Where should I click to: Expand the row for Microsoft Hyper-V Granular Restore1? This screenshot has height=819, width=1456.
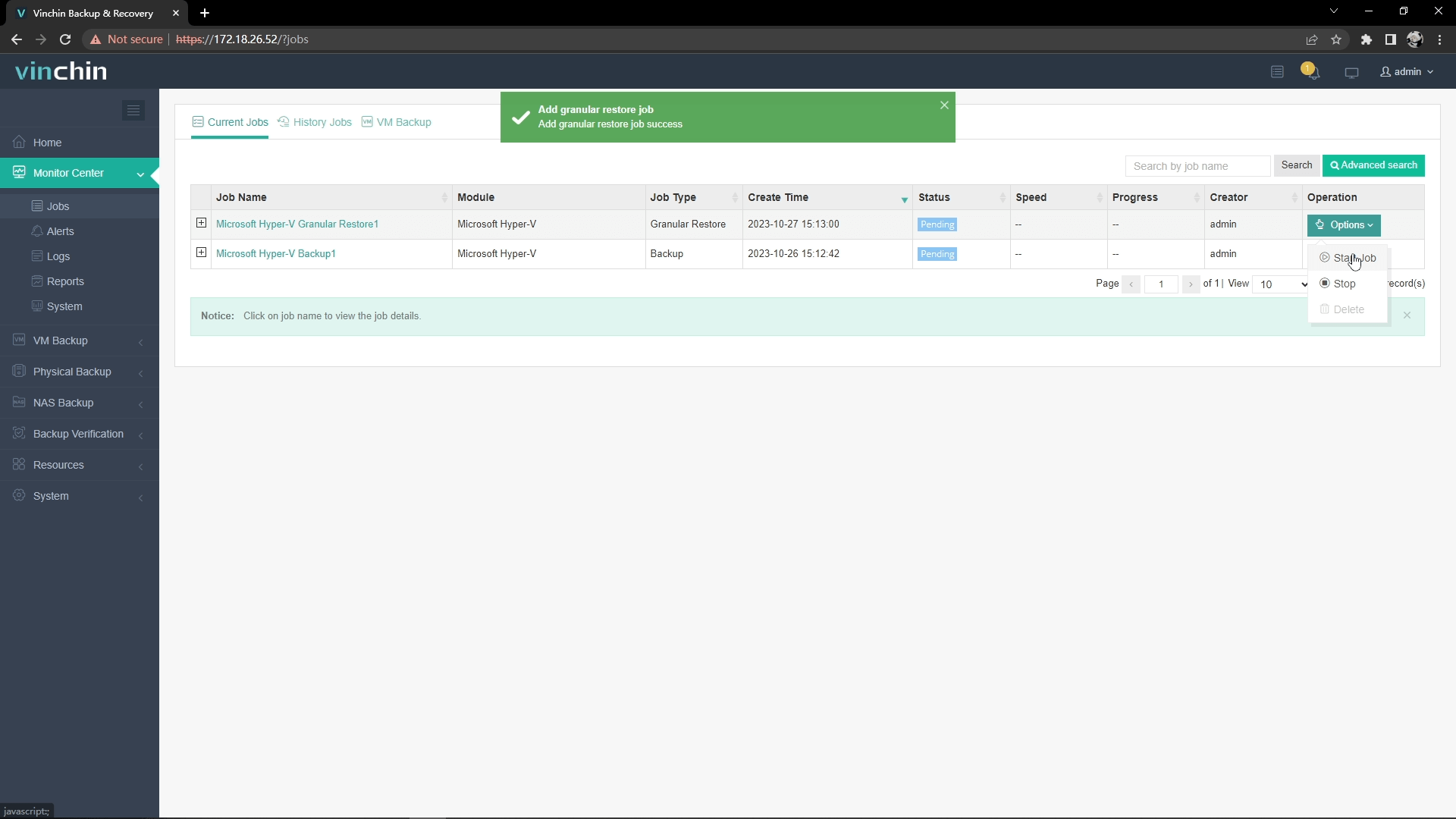[x=201, y=223]
